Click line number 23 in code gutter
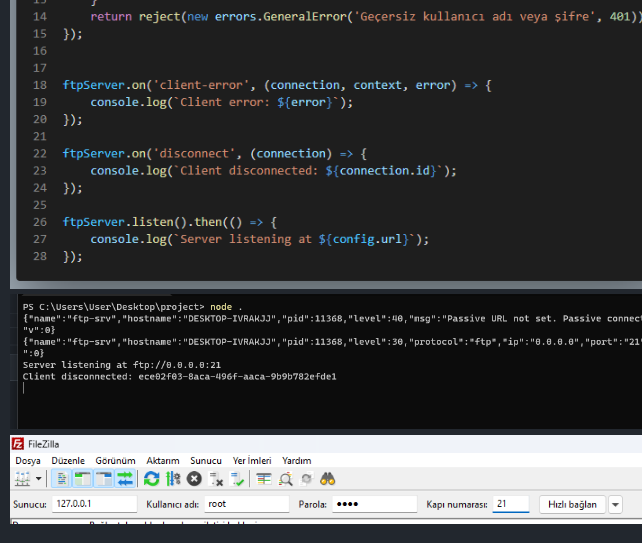Screen dimensions: 642x543 40,171
